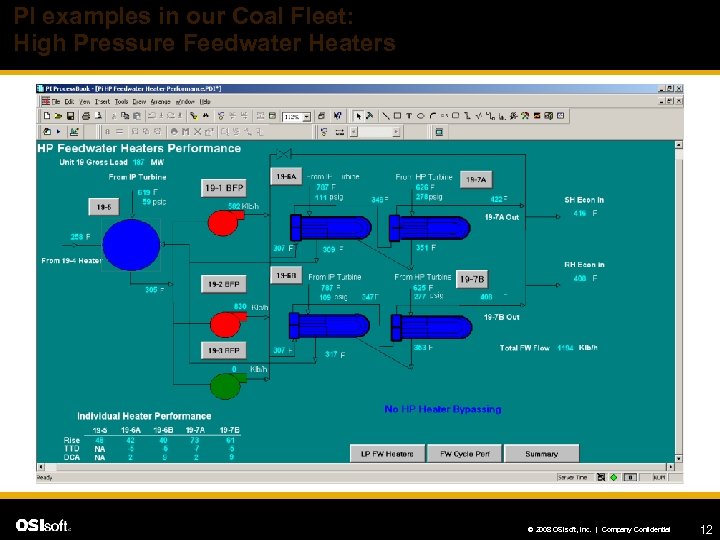The width and height of the screenshot is (720, 540).
Task: Open the Insert menu
Action: click(x=102, y=101)
